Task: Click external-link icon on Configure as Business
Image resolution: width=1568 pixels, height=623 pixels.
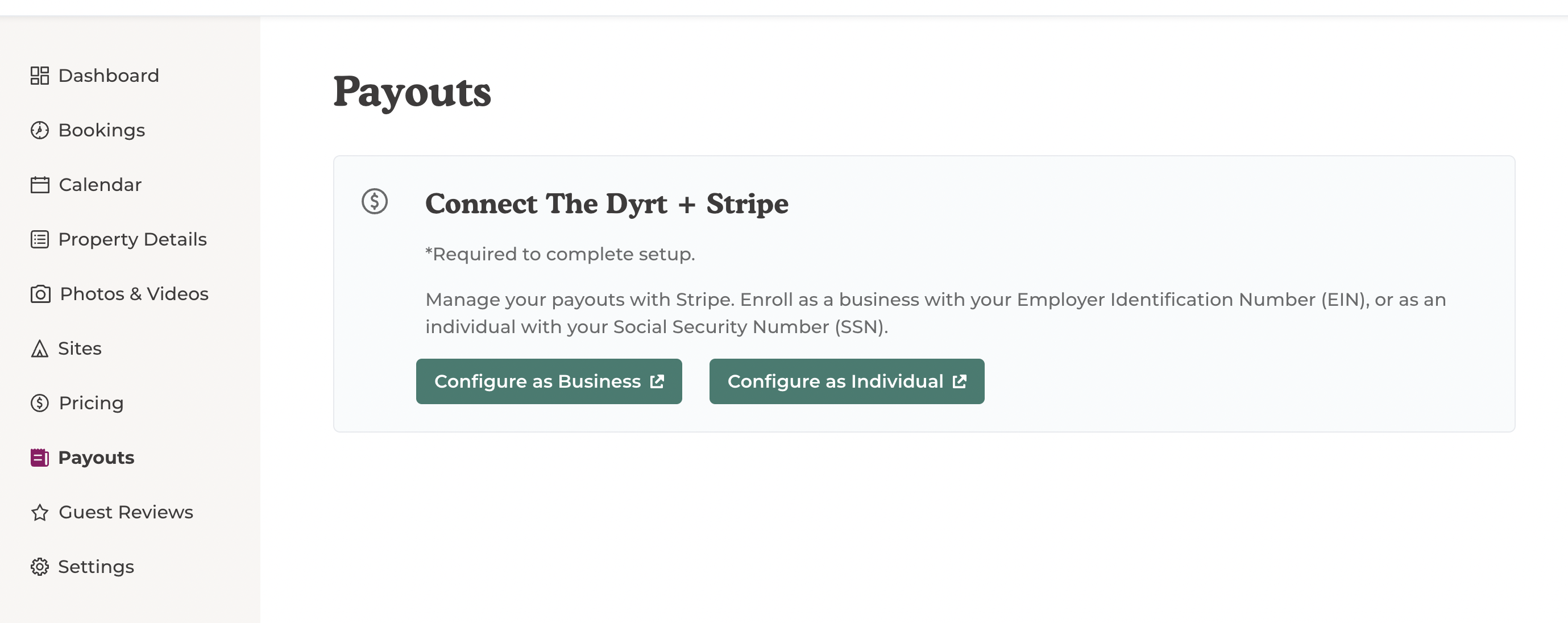Action: click(657, 381)
